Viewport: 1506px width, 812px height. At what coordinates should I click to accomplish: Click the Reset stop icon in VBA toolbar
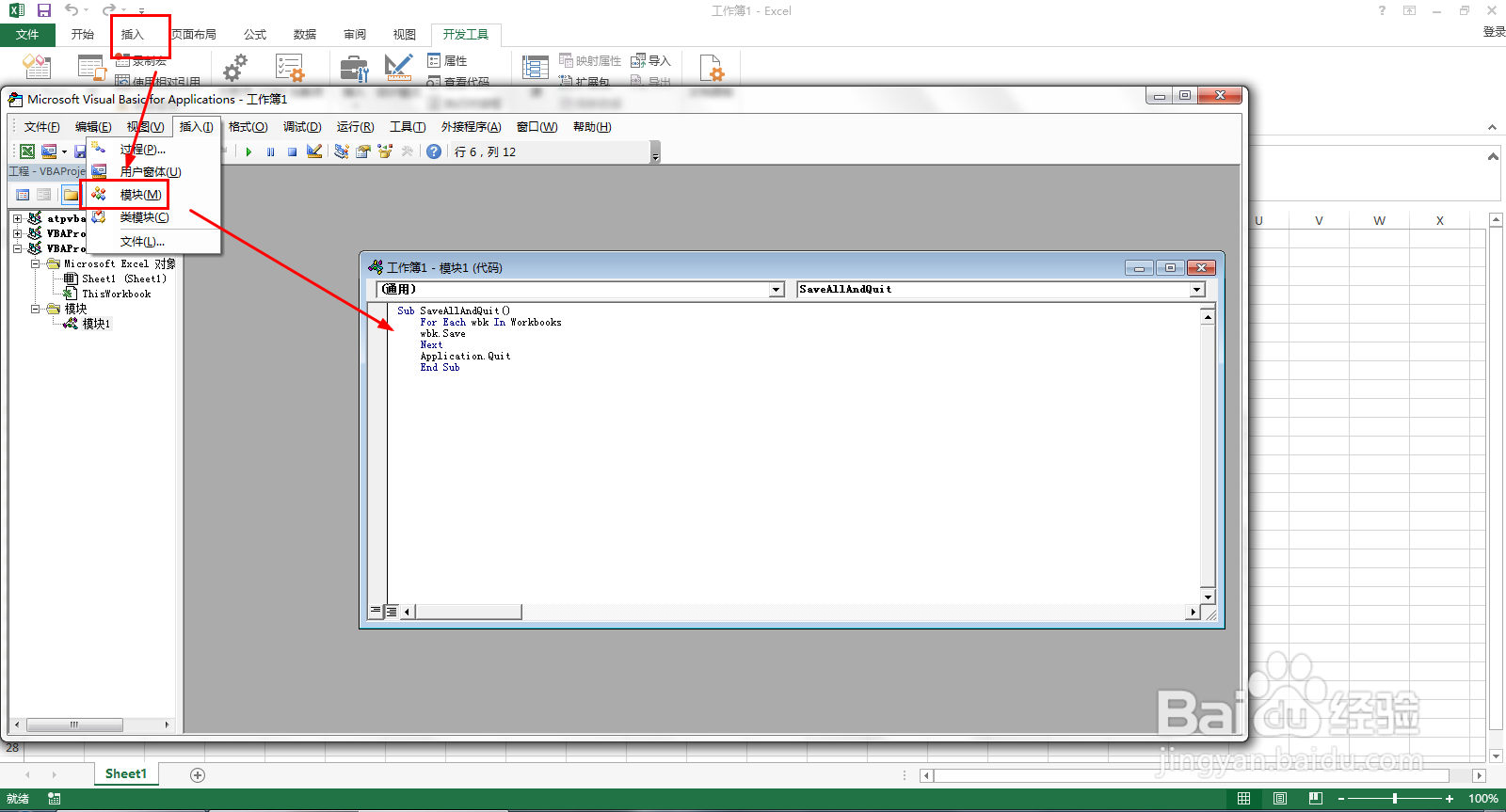point(293,151)
